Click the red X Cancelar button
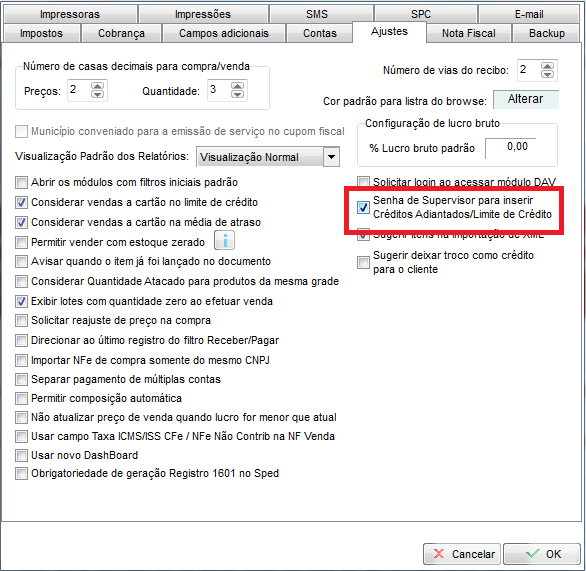 pos(462,553)
